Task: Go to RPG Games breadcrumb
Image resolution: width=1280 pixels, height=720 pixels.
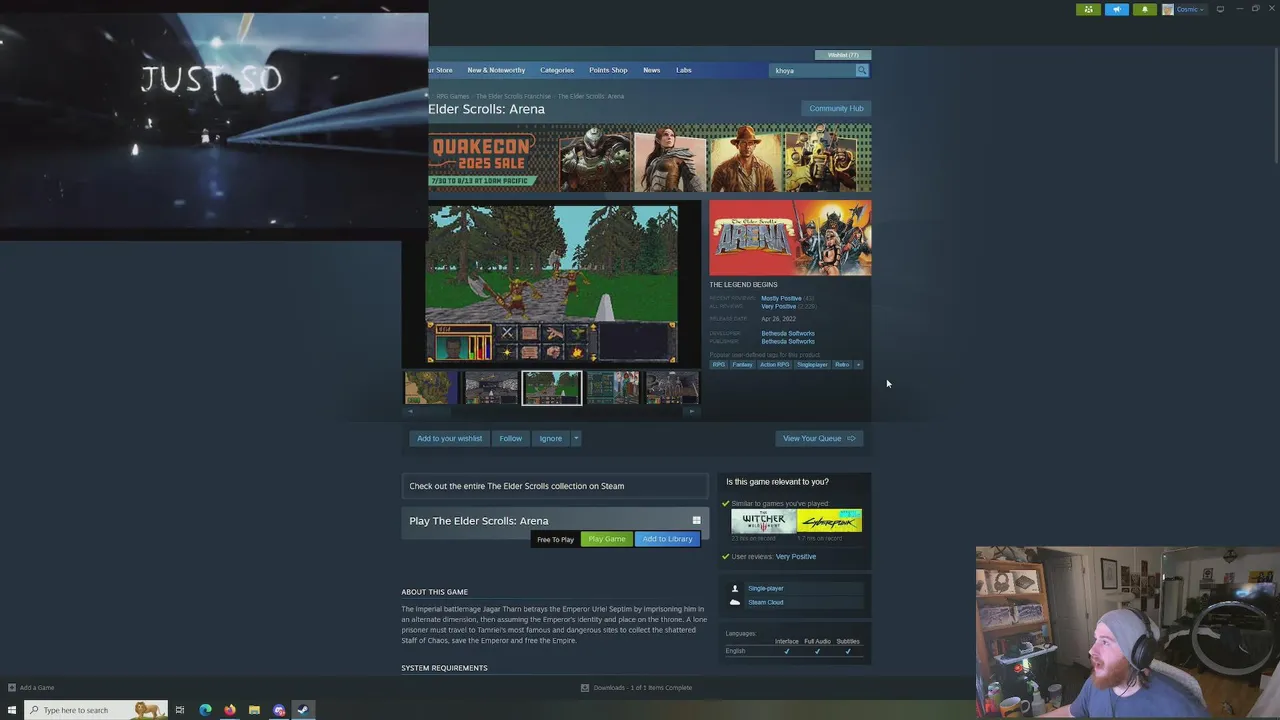Action: 452,96
